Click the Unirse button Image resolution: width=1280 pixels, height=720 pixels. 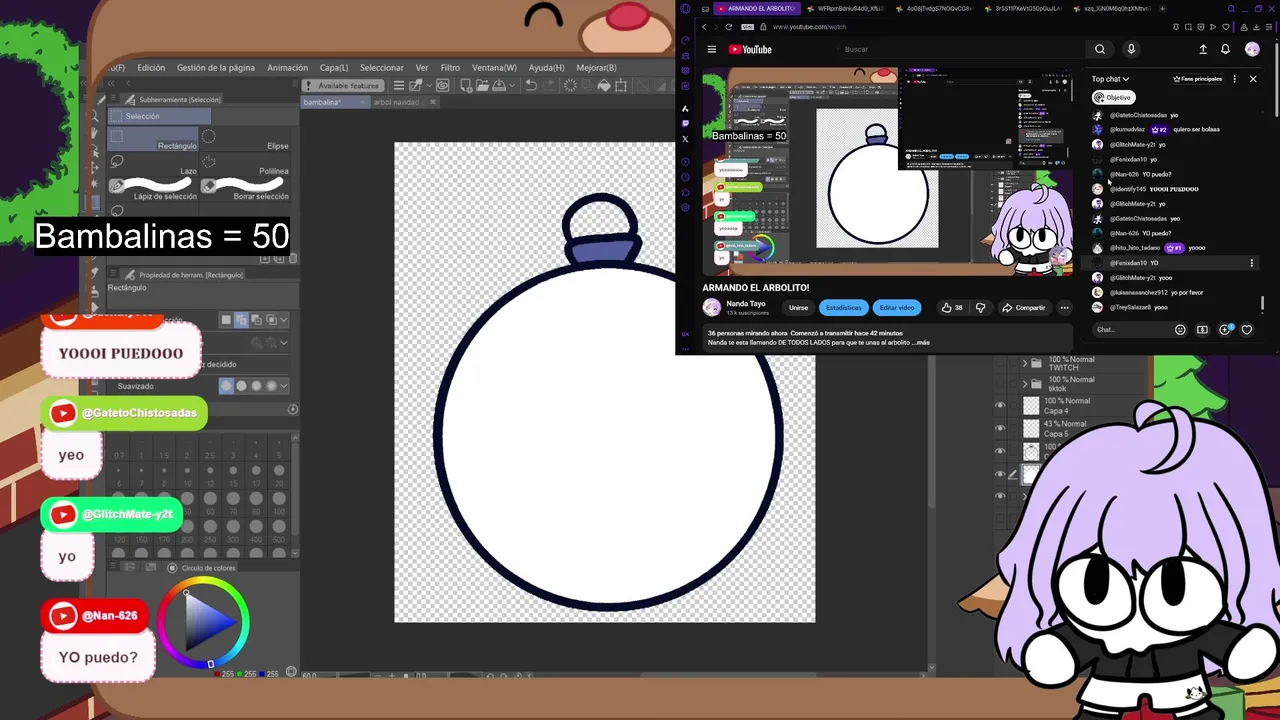(x=798, y=307)
